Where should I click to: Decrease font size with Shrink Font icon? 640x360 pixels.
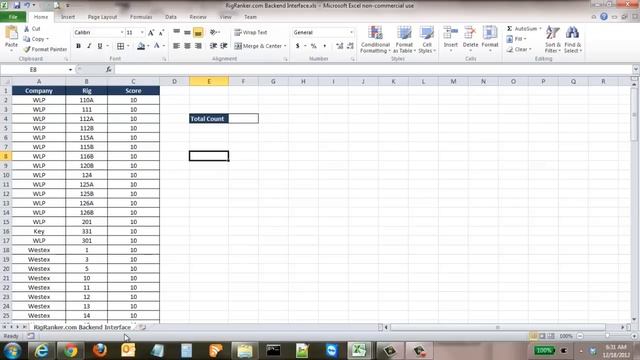point(161,33)
